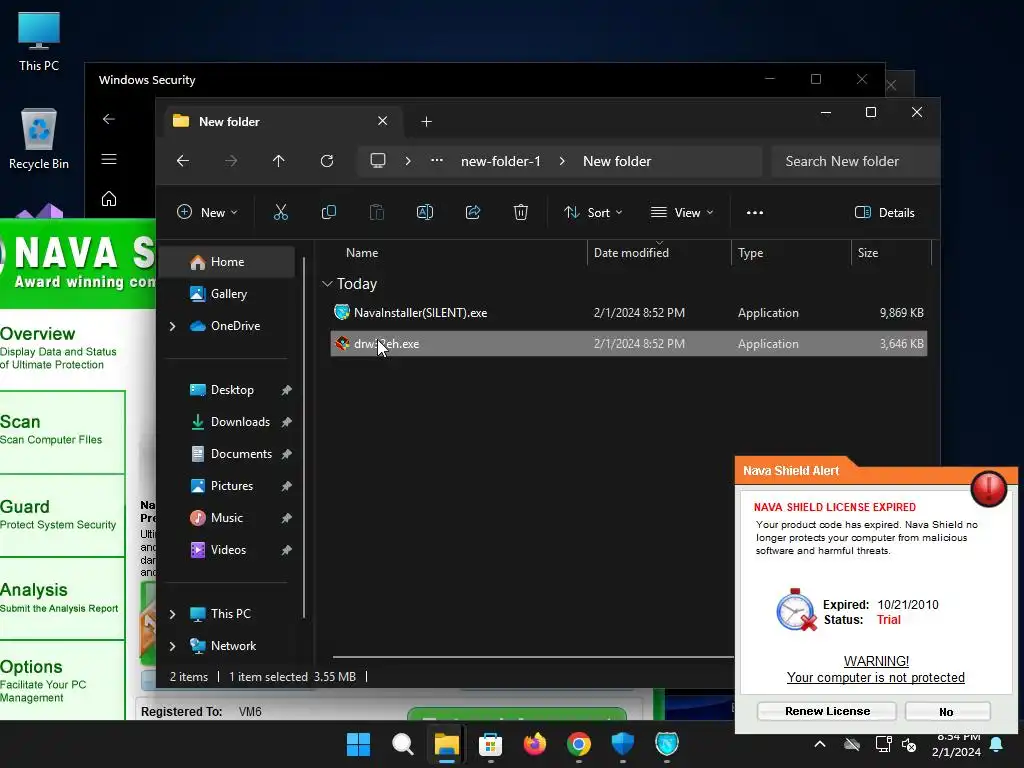Click the muted volume tray icon
Image resolution: width=1024 pixels, height=768 pixels.
pyautogui.click(x=909, y=744)
